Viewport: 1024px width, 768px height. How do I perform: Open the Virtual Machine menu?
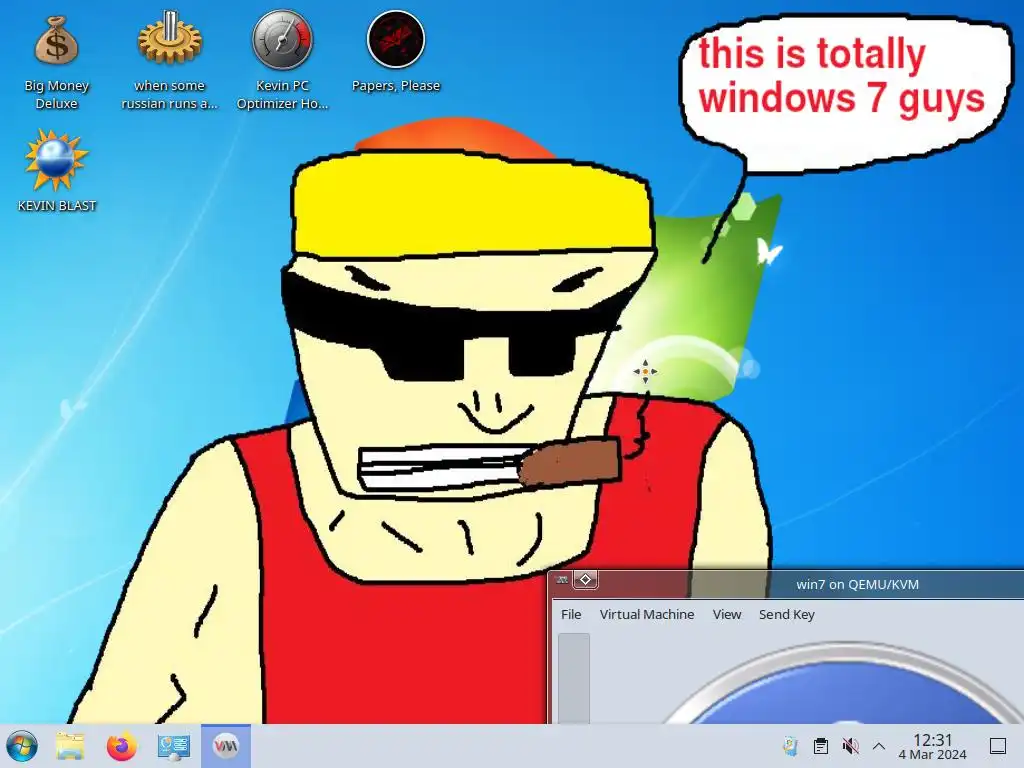(647, 615)
